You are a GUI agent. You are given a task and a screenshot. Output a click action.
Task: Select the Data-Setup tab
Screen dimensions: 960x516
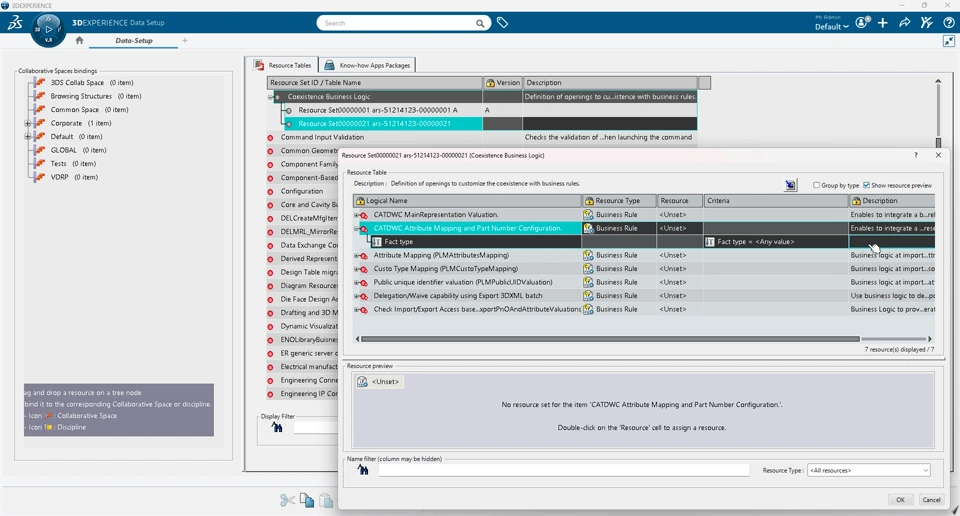[133, 40]
